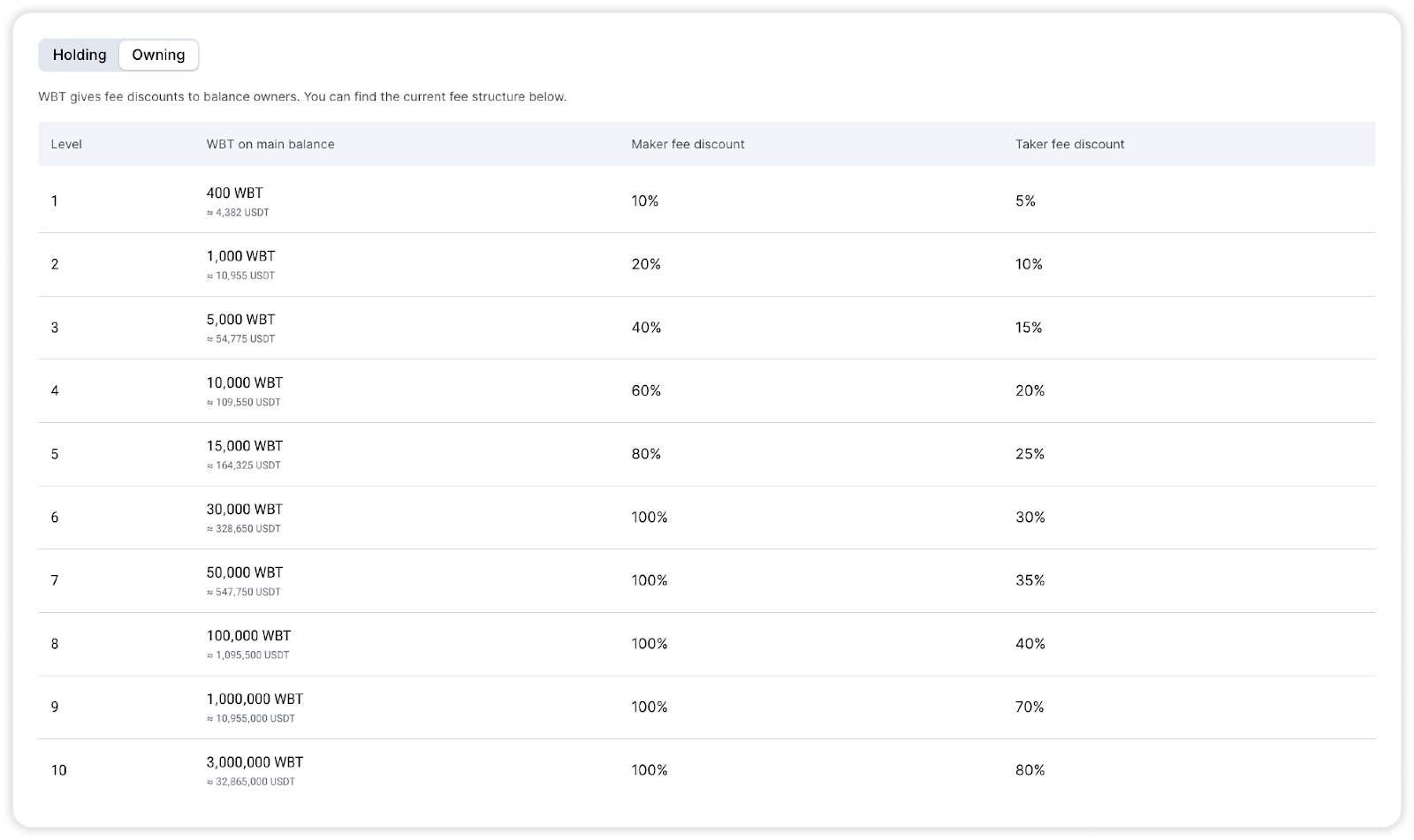Click the 50,000 WBT balance entry
Viewport: 1414px width, 840px height.
[245, 572]
